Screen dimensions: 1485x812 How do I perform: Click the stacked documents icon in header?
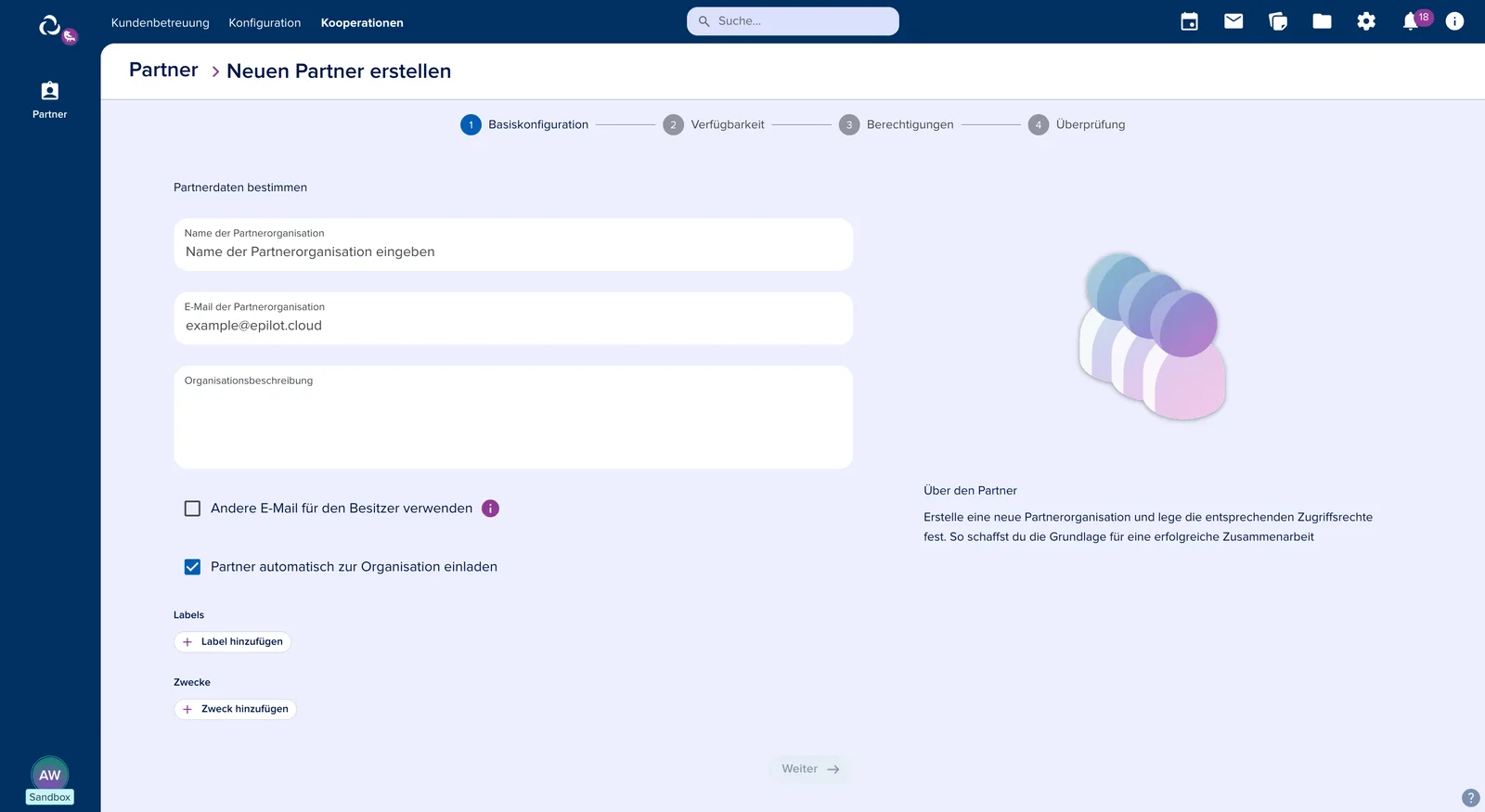coord(1278,21)
